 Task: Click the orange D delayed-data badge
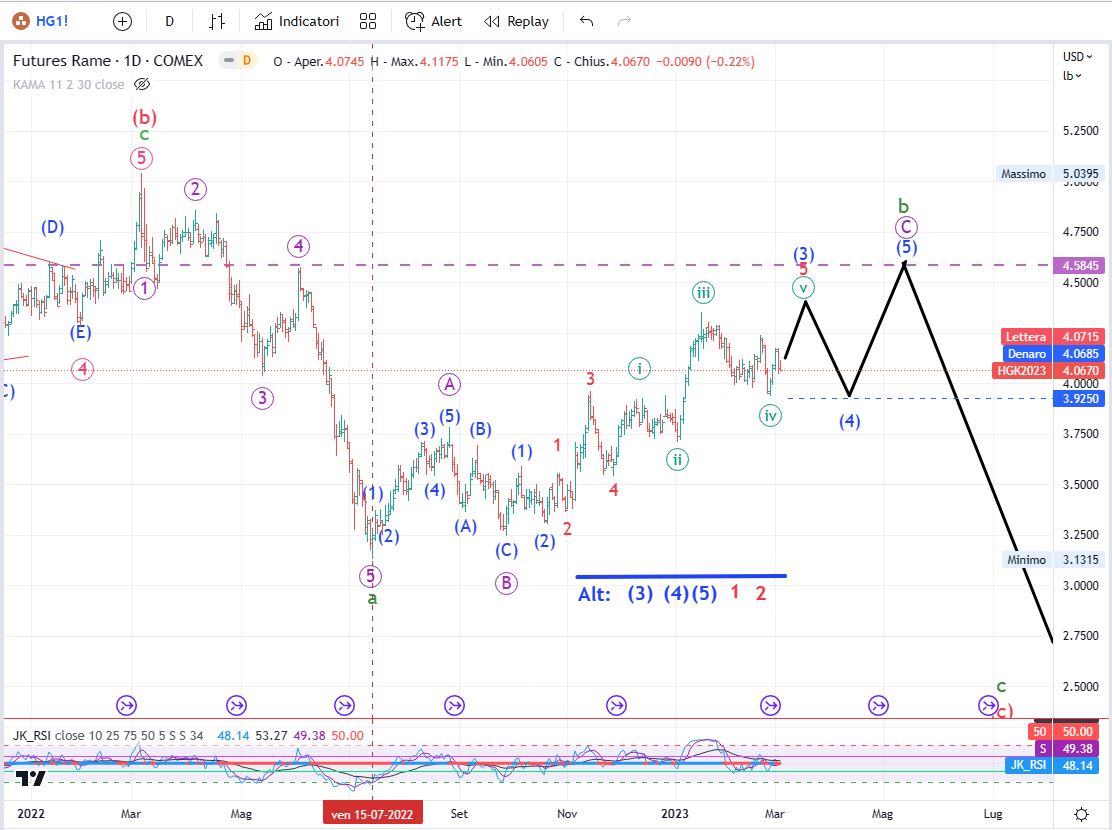(246, 61)
